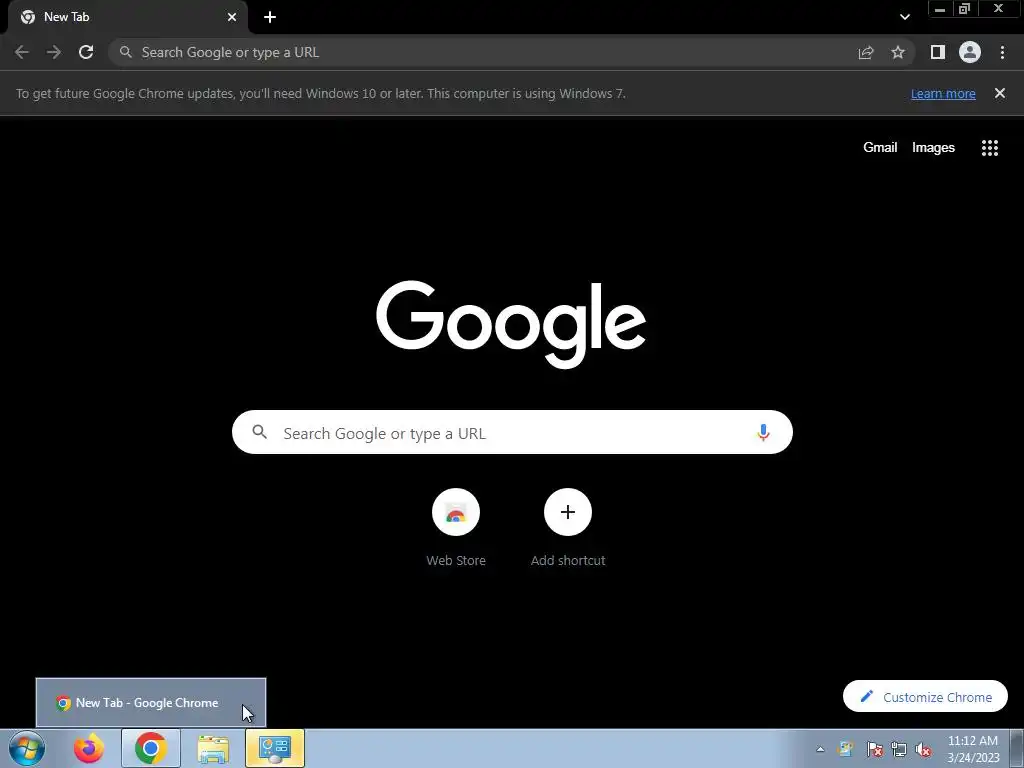
Task: Click the Show desktop strip
Action: (x=1017, y=748)
